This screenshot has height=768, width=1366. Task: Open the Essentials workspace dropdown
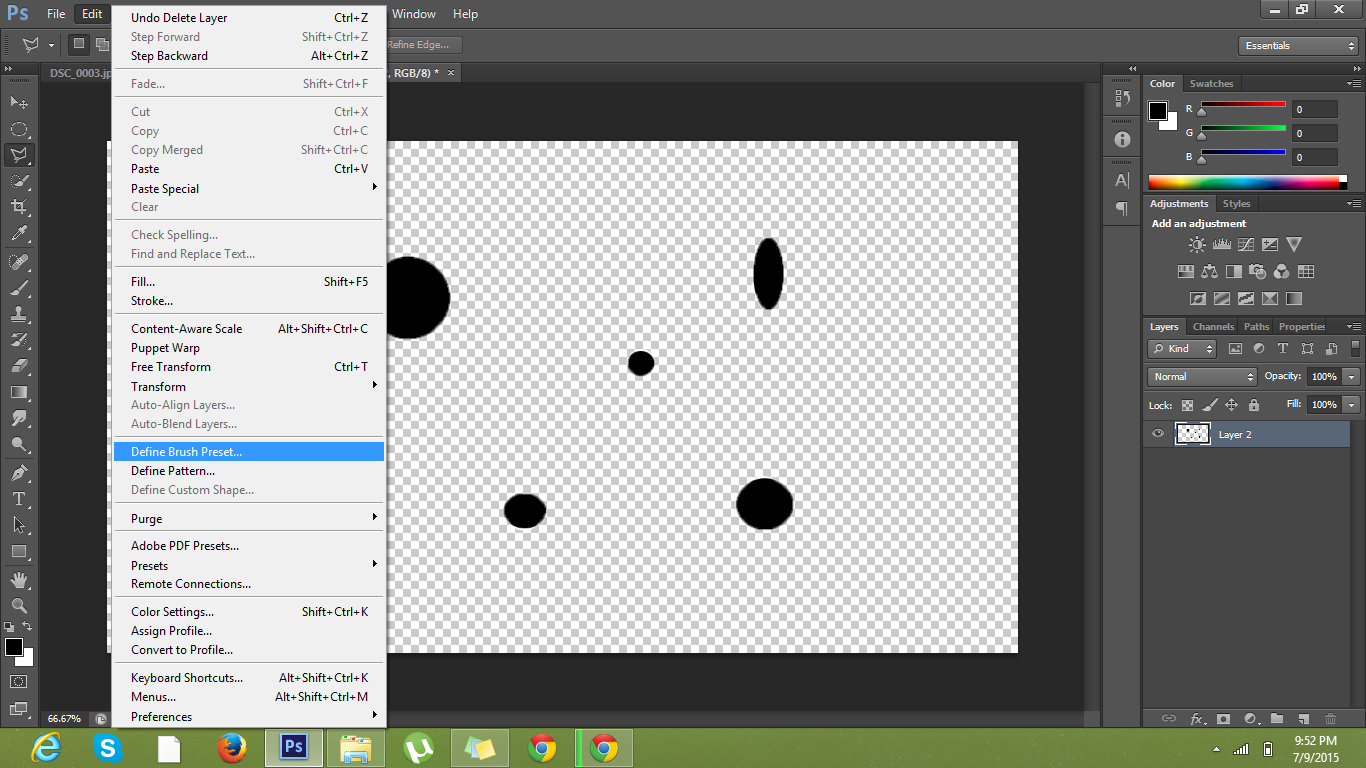(1298, 46)
